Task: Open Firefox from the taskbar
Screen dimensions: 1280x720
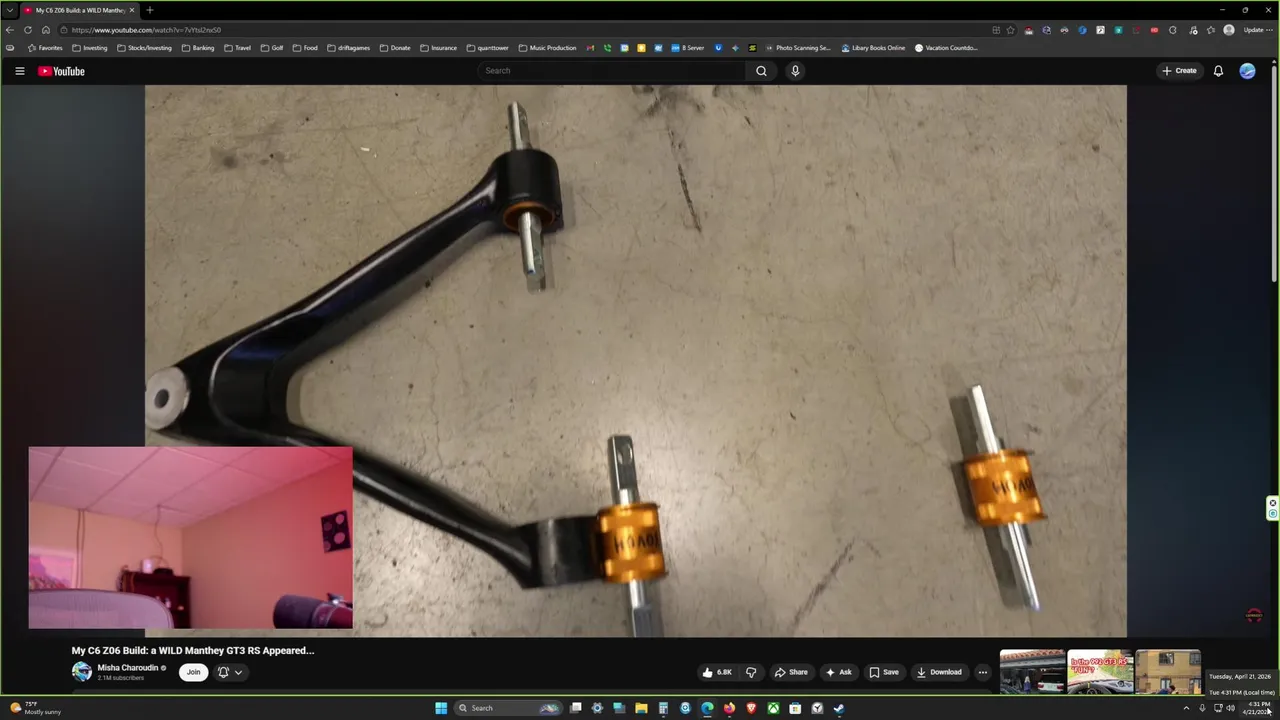Action: pyautogui.click(x=729, y=708)
